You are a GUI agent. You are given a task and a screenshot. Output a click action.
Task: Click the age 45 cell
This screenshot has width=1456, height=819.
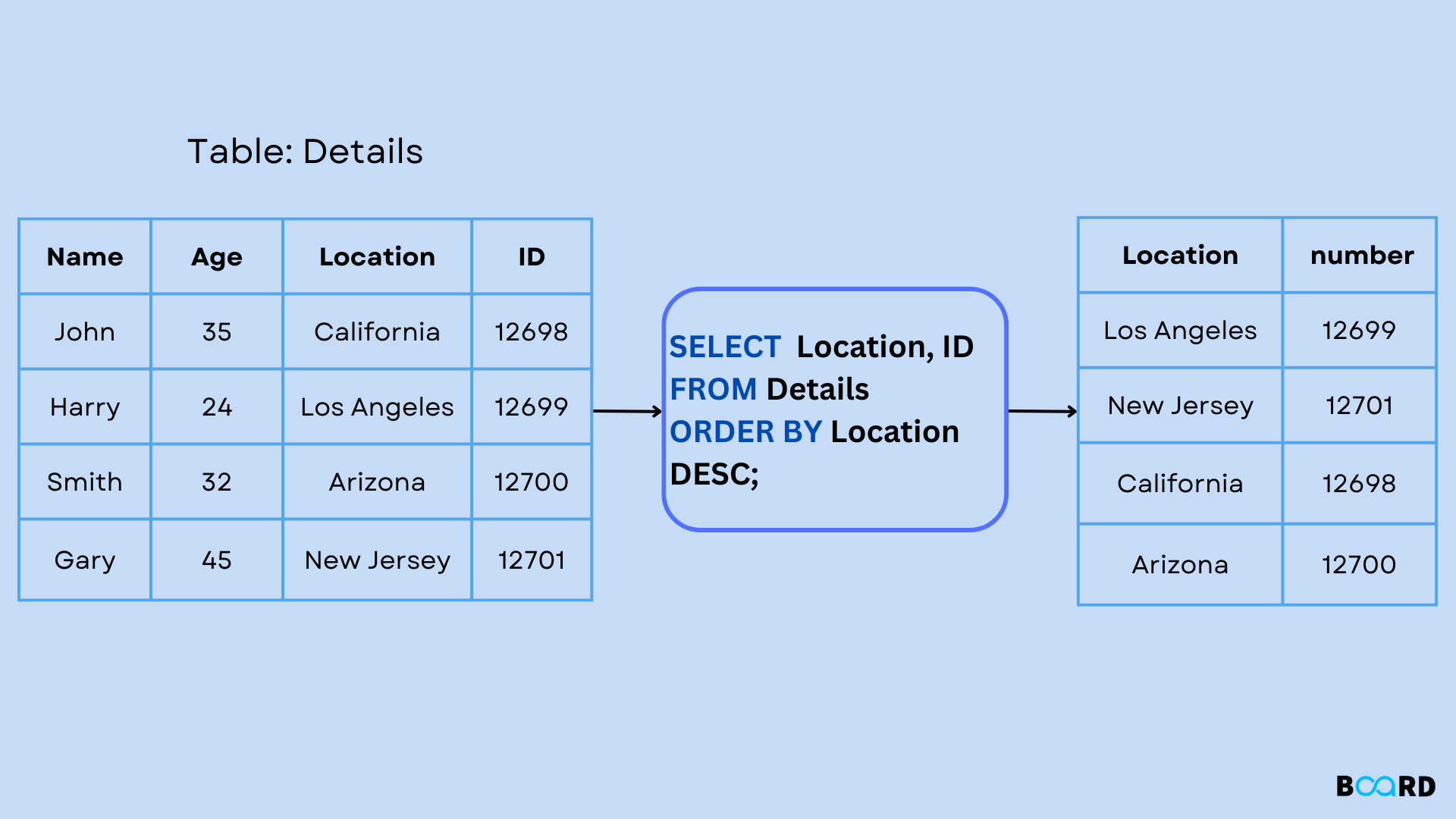coord(217,560)
